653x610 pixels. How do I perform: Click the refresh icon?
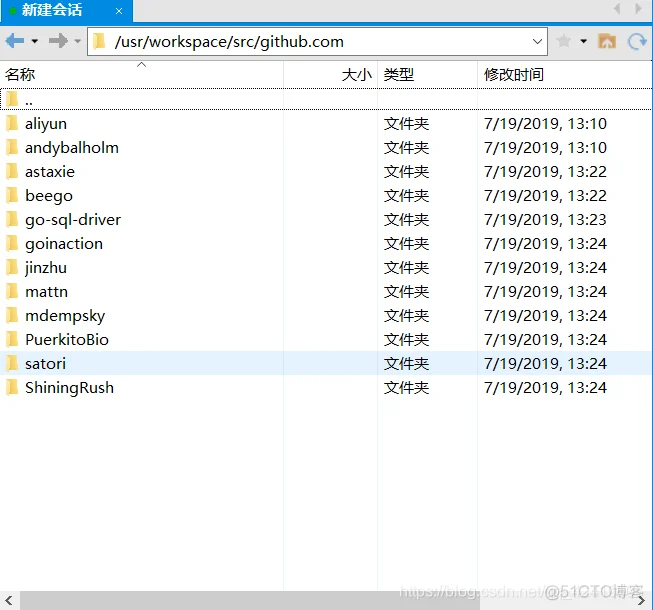coord(637,41)
